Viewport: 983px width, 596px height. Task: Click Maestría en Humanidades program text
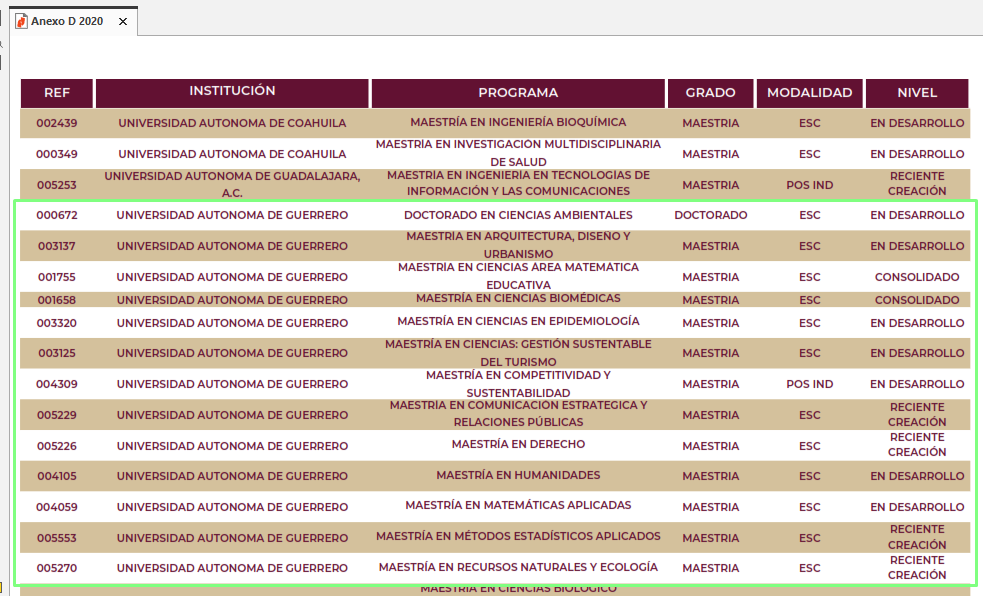click(518, 475)
